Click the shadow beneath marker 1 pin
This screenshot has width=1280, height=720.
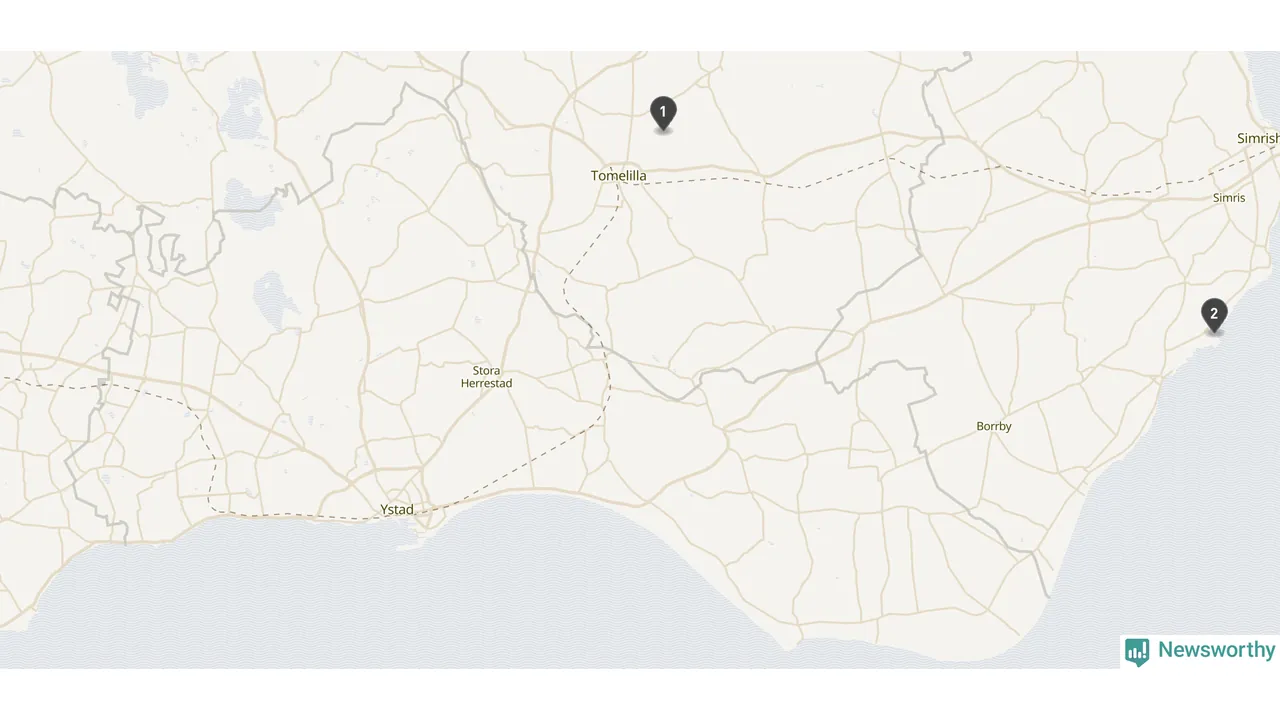click(x=663, y=131)
